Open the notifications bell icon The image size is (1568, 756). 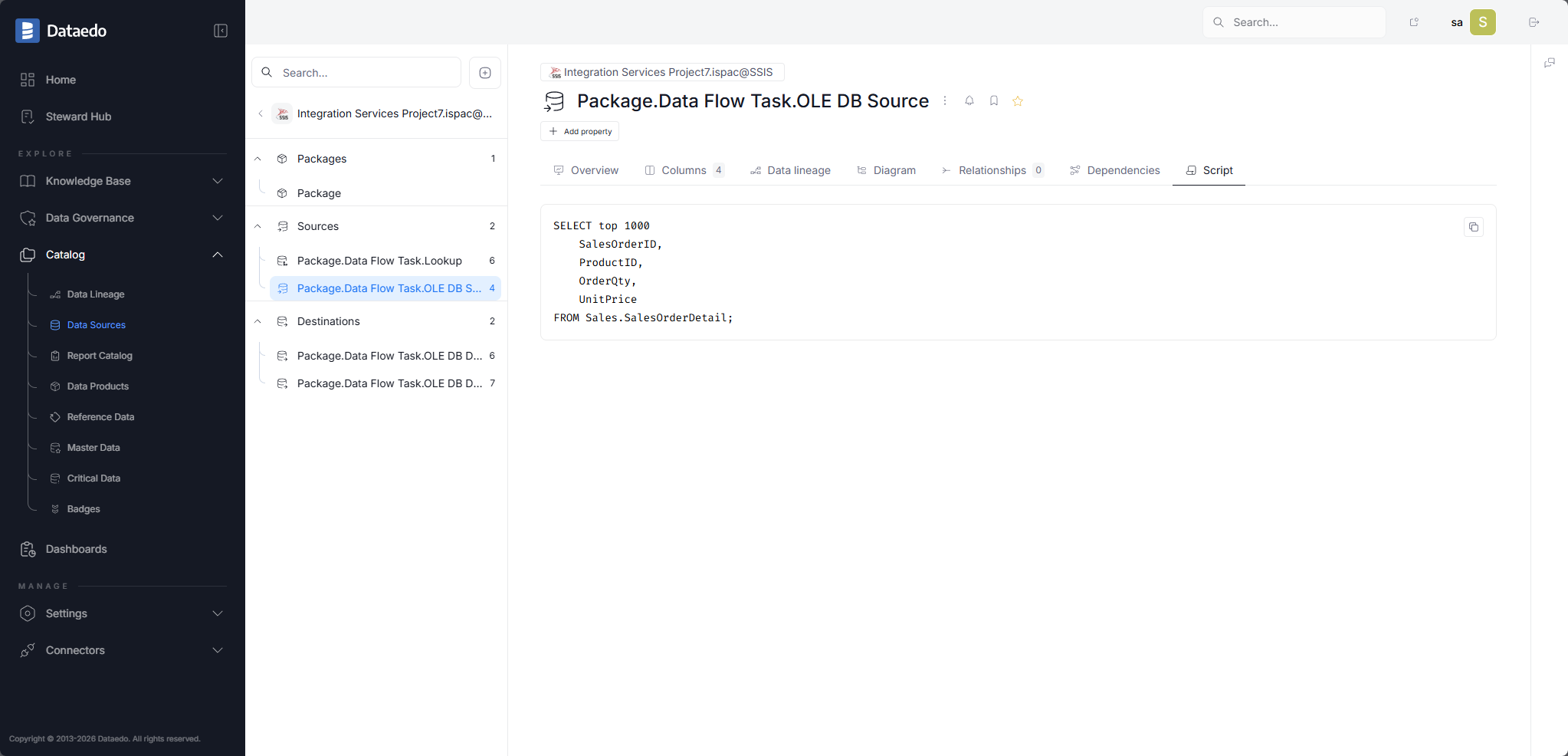pos(969,100)
